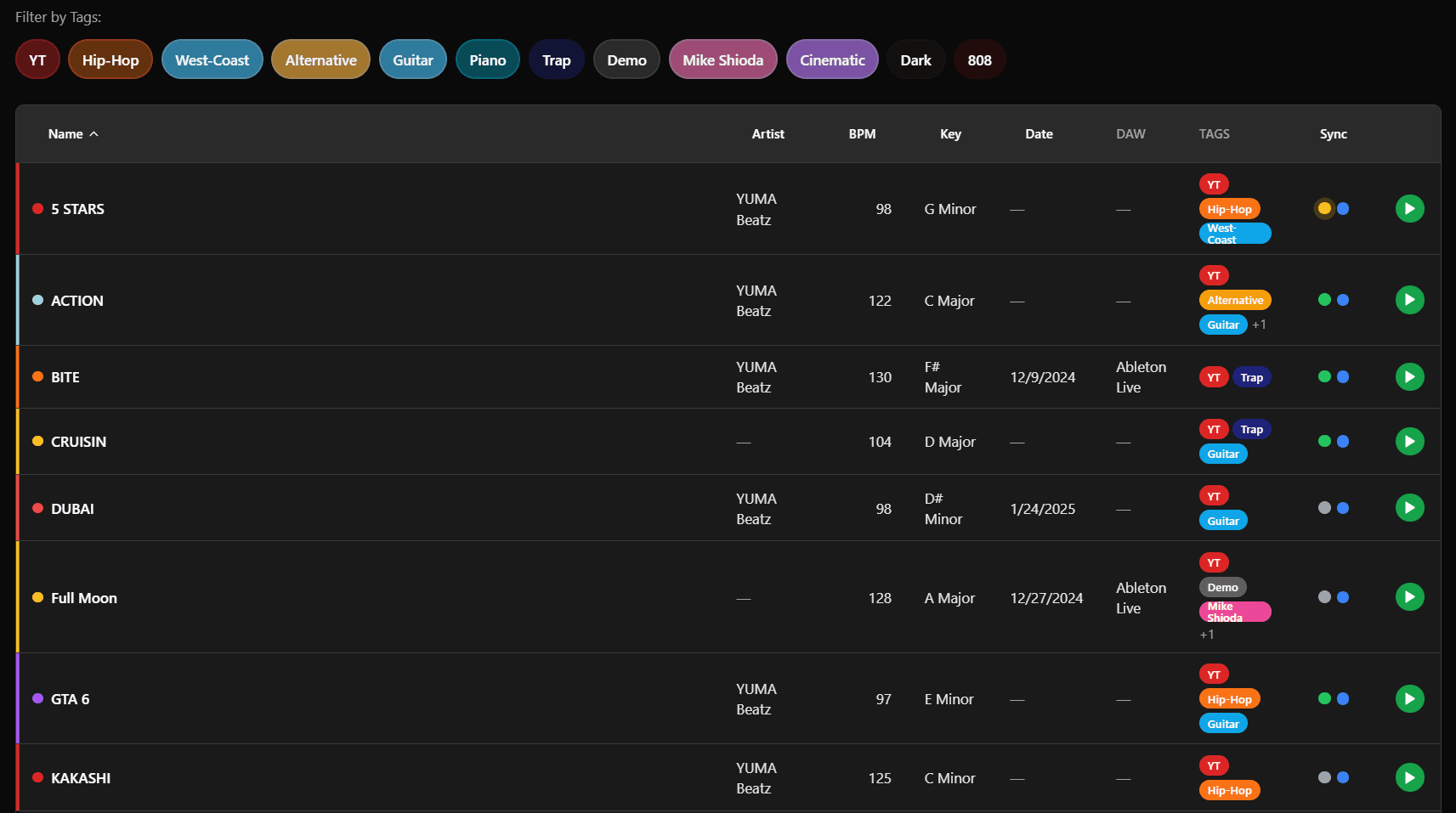Toggle the Alternative tag filter
Image resolution: width=1456 pixels, height=813 pixels.
(x=320, y=59)
